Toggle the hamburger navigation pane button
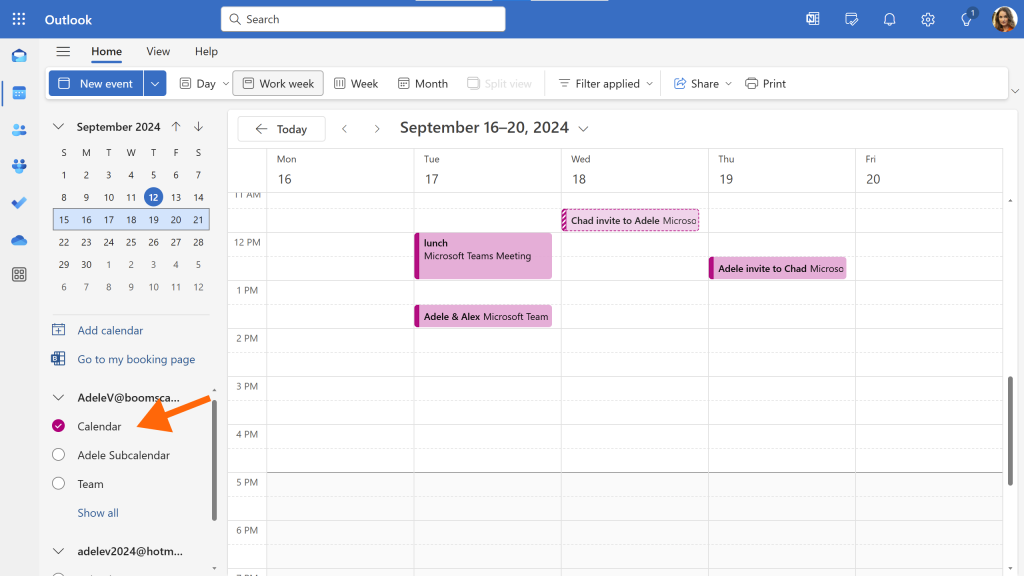This screenshot has height=576, width=1024. click(63, 52)
